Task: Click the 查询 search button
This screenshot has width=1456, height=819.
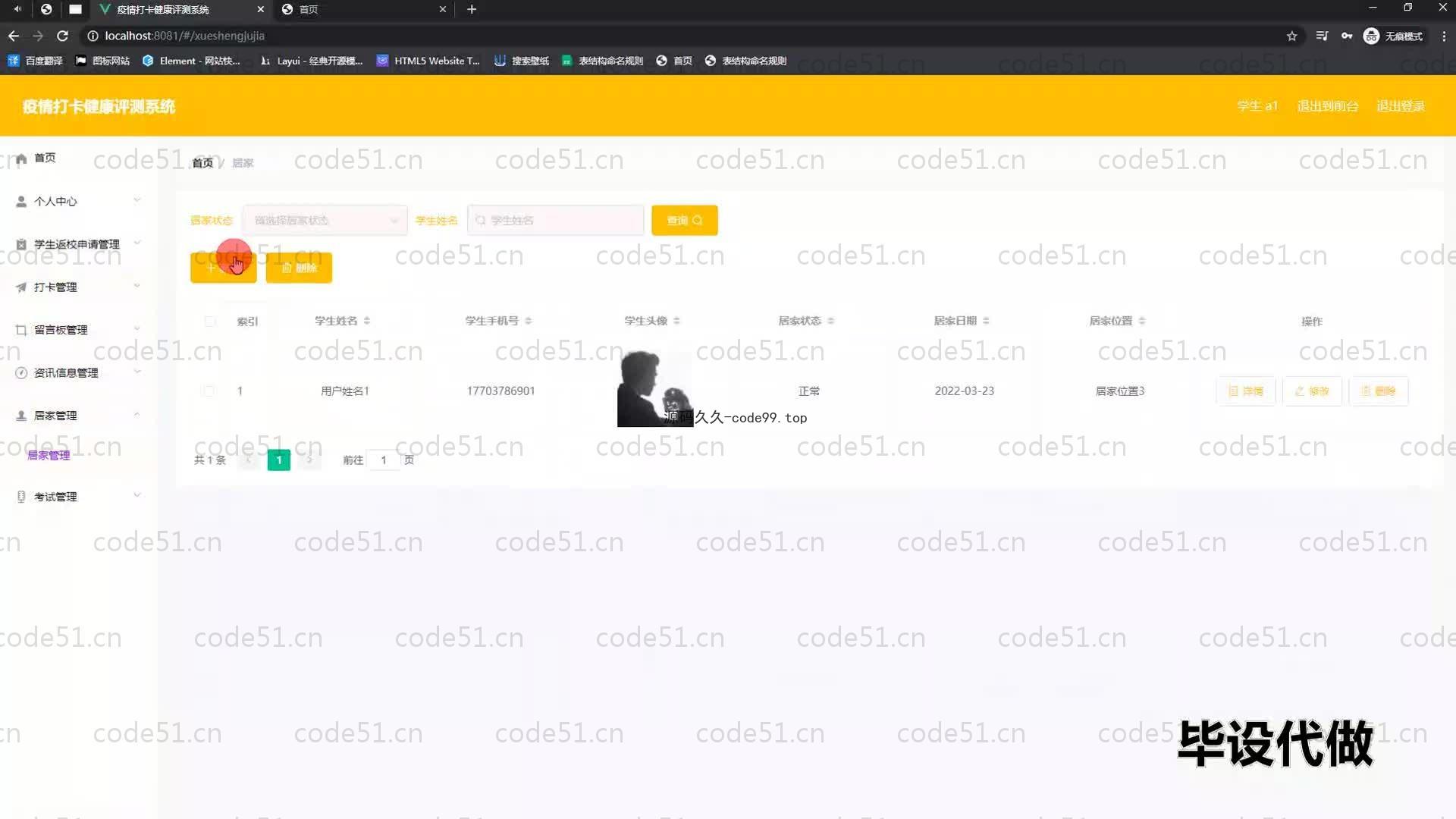Action: click(685, 221)
